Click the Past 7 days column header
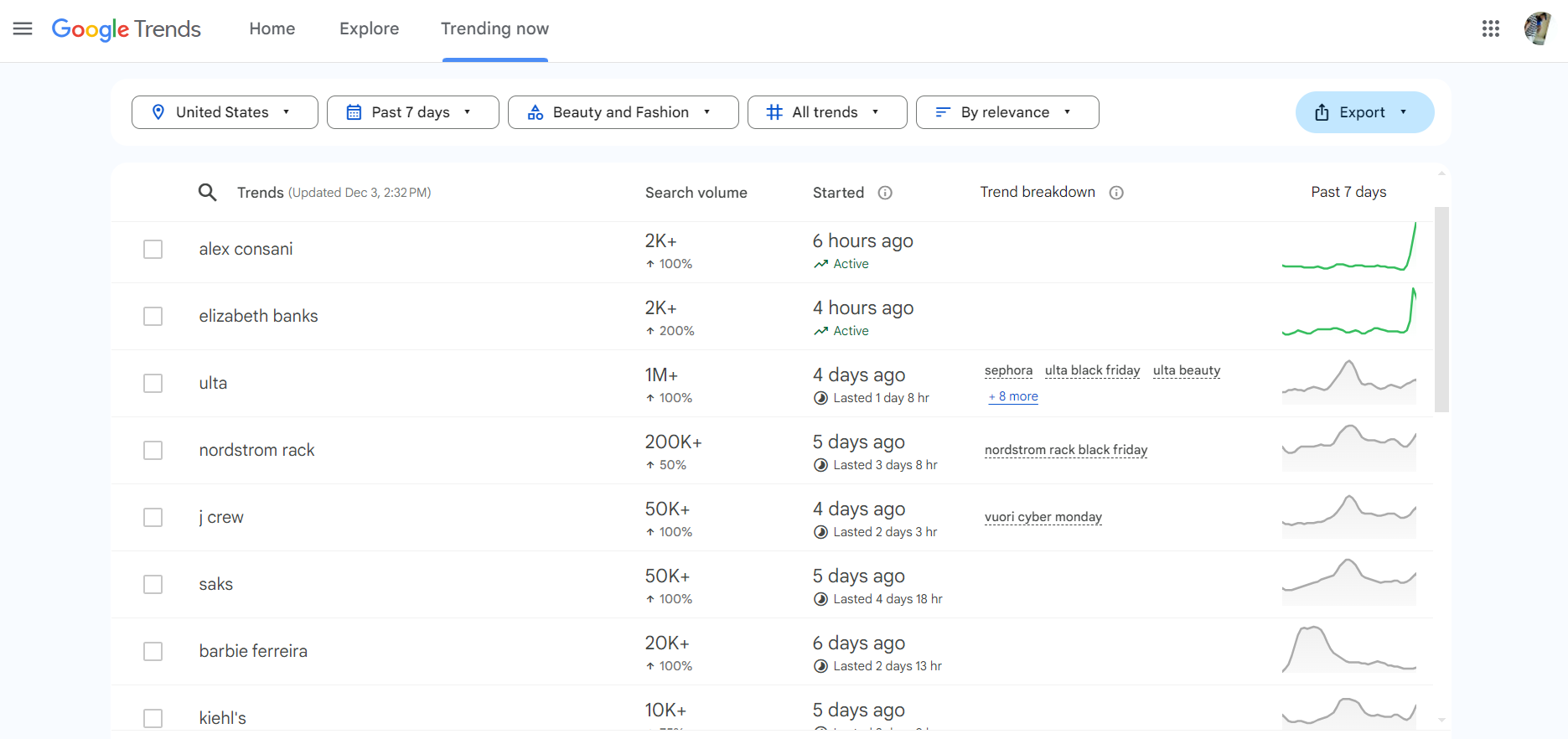This screenshot has width=1568, height=739. click(x=1348, y=192)
